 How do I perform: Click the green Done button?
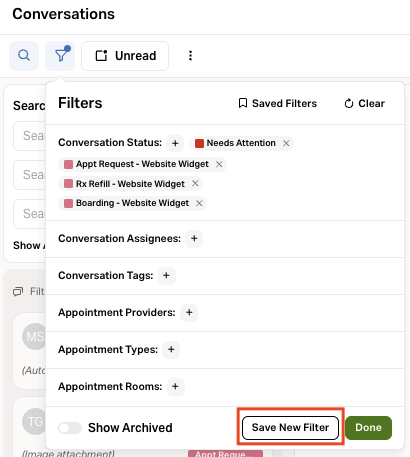click(x=368, y=428)
